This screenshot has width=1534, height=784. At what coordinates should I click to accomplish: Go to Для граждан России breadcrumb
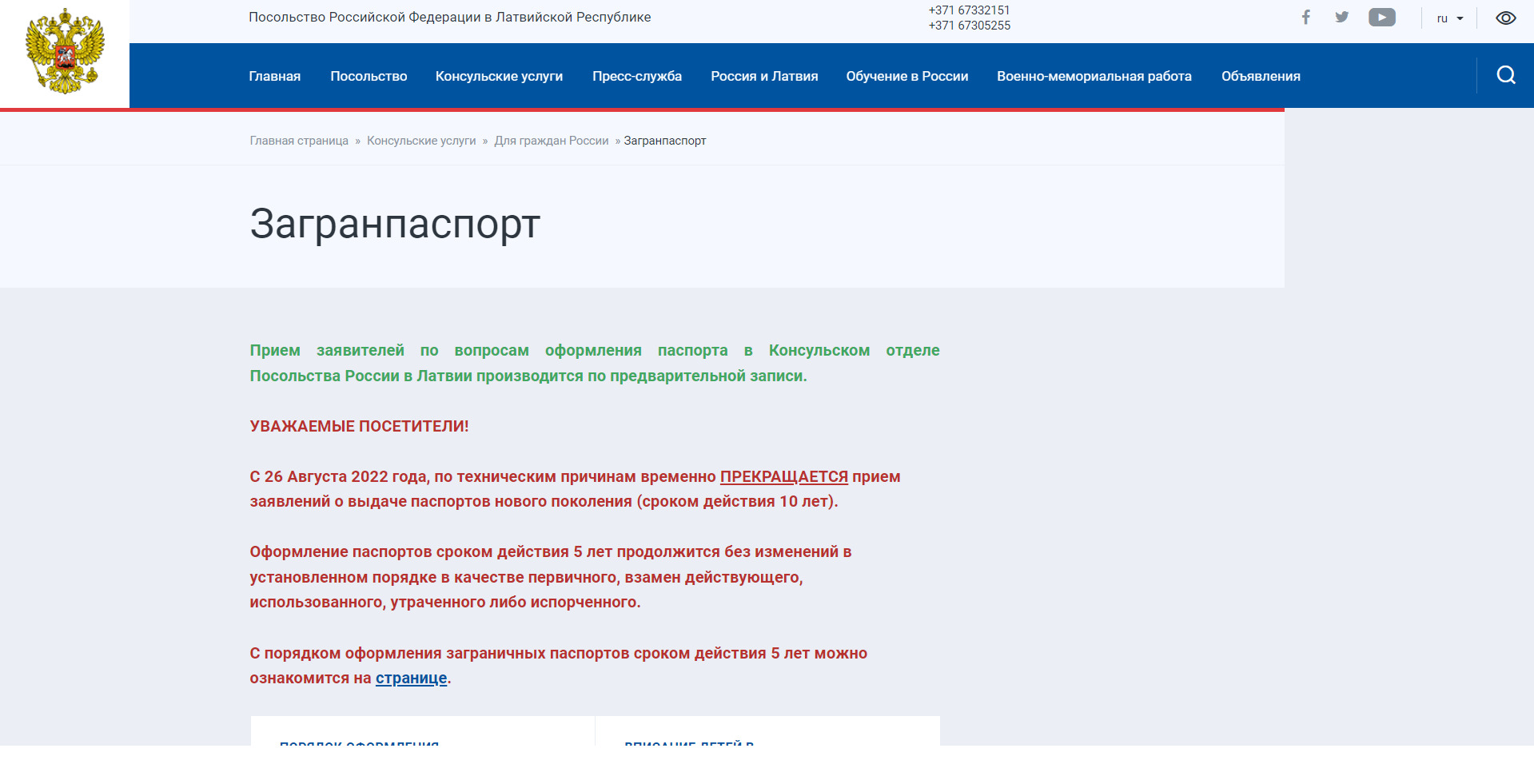click(551, 141)
